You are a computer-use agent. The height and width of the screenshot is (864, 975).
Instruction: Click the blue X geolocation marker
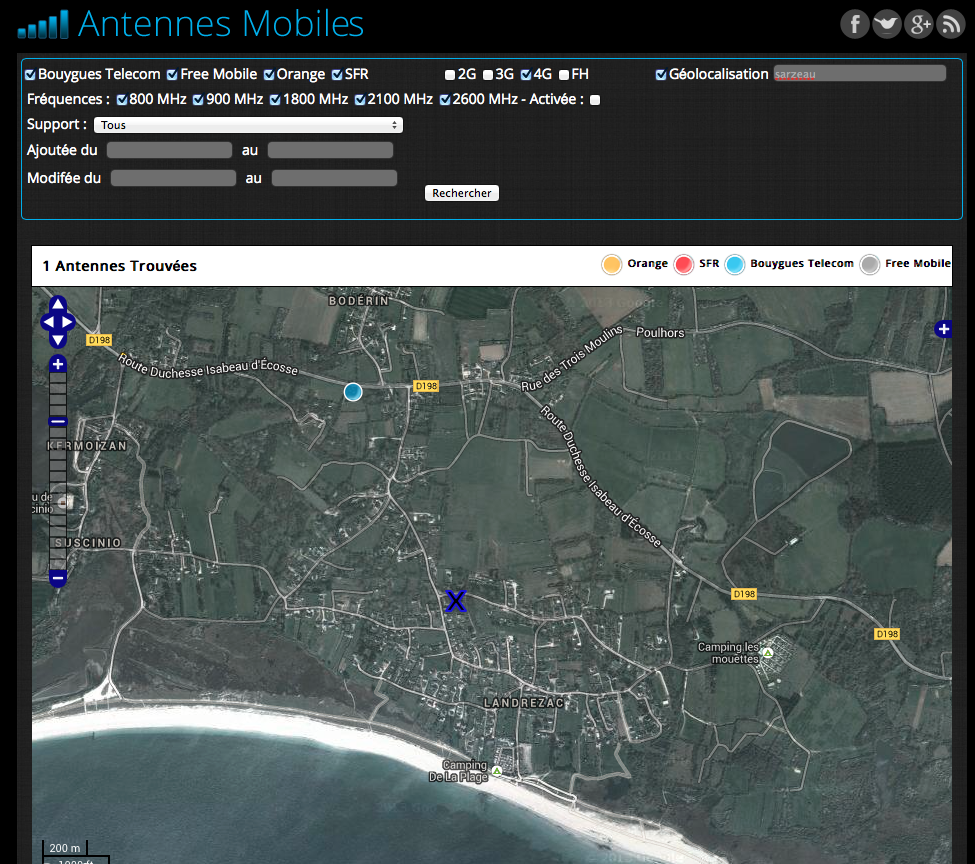[x=456, y=601]
